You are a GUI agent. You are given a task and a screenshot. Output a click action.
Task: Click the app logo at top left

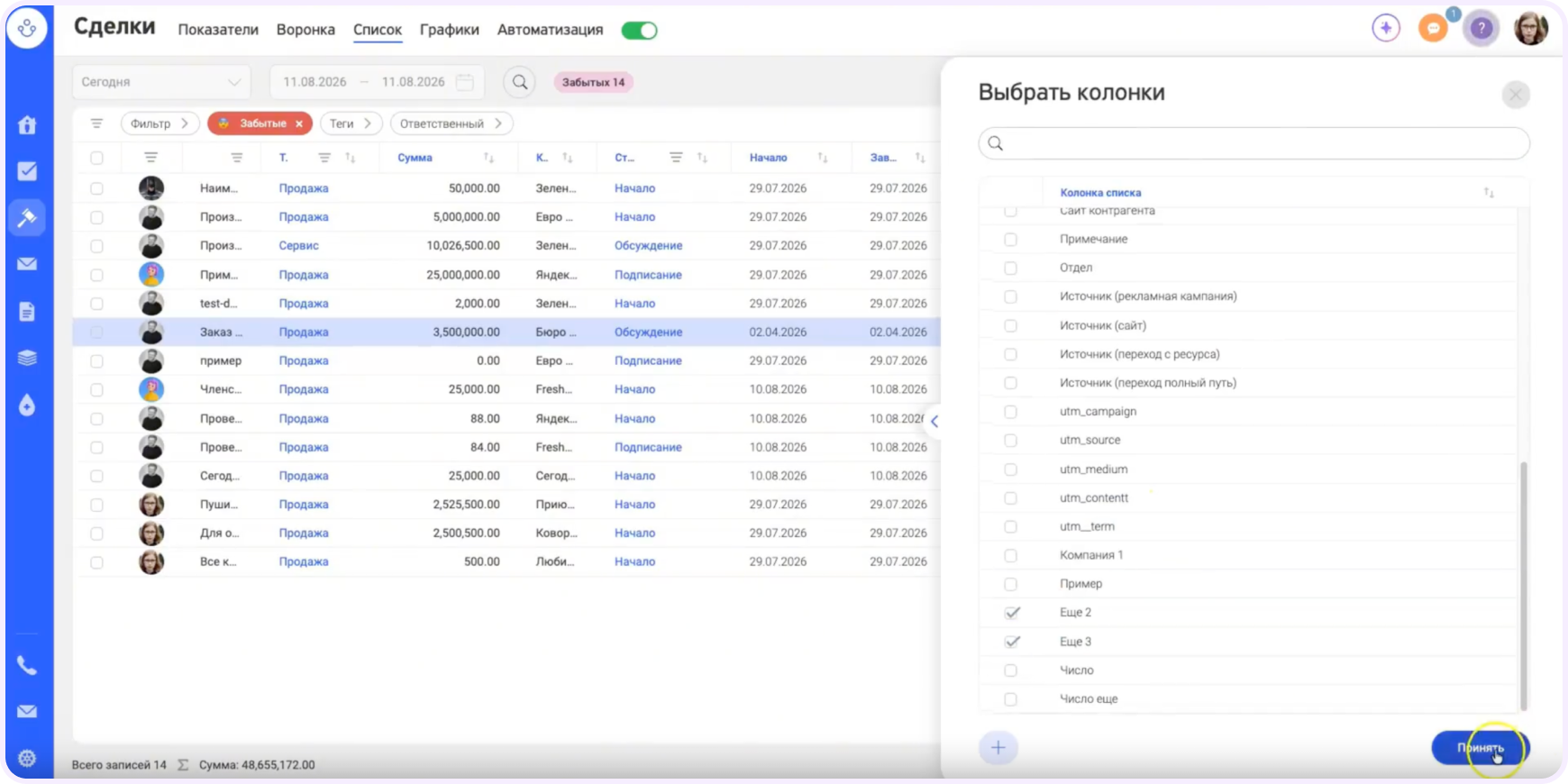click(x=27, y=29)
